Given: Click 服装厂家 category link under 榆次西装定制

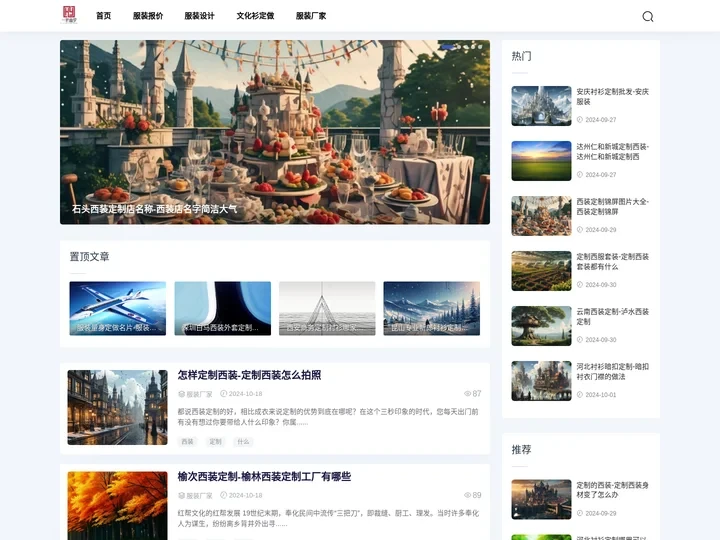Looking at the screenshot, I should coord(199,495).
